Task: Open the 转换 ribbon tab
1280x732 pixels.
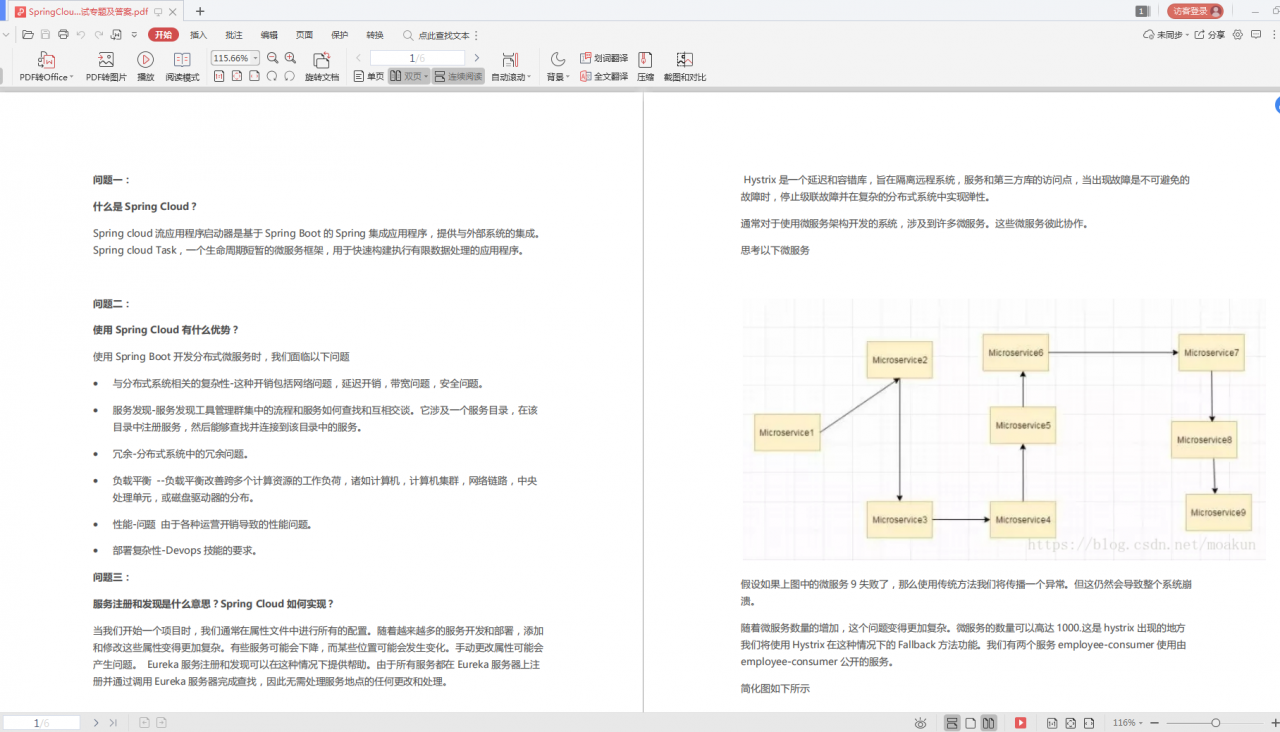Action: [374, 34]
